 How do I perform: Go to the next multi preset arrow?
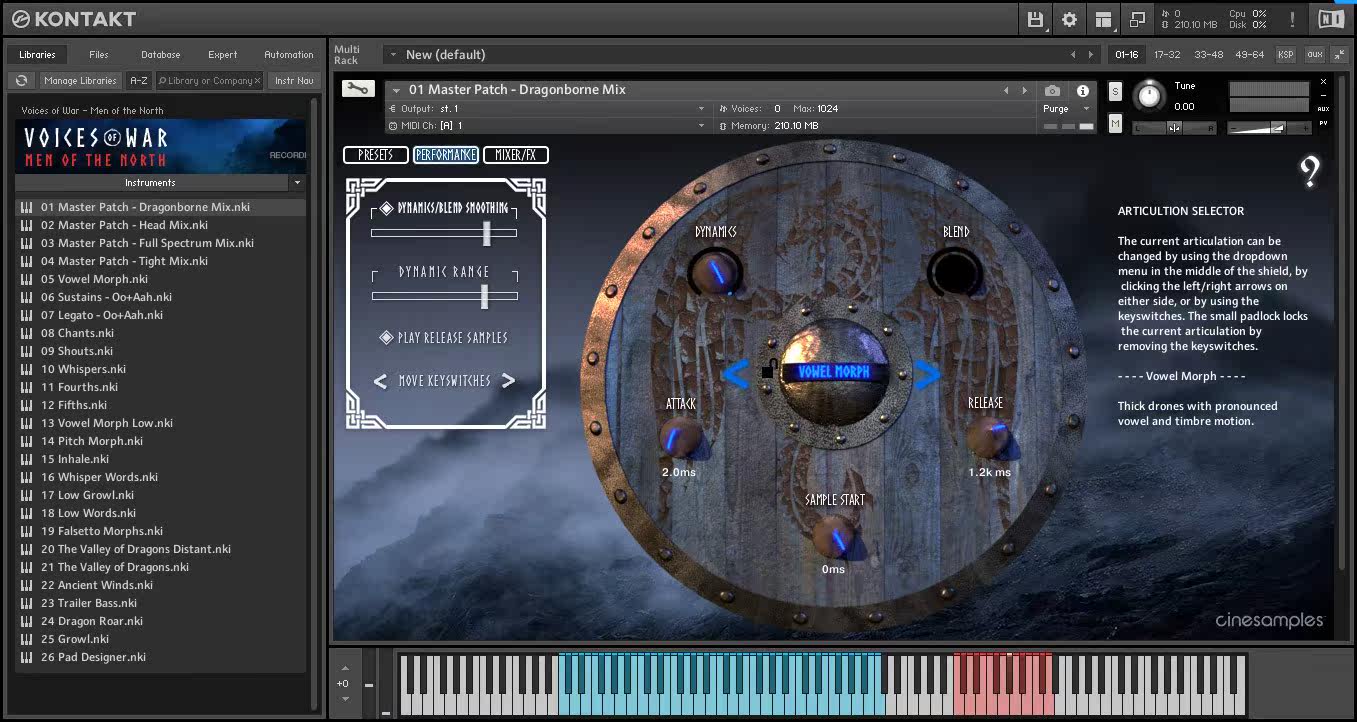tap(1091, 55)
